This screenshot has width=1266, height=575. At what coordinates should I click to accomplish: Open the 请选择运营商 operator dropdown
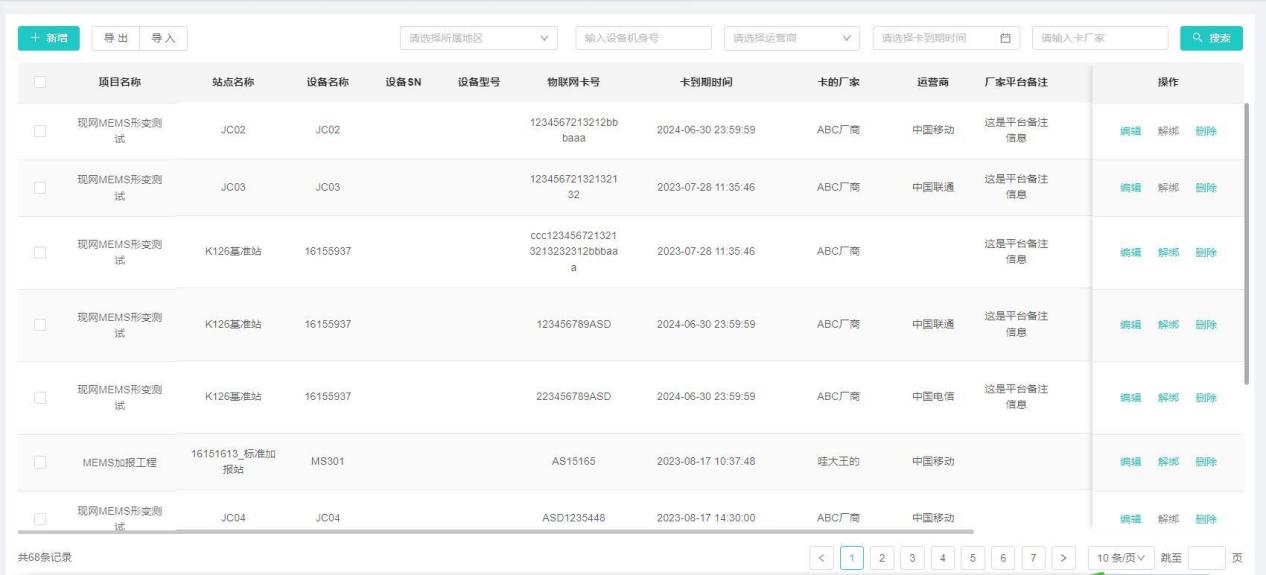792,38
